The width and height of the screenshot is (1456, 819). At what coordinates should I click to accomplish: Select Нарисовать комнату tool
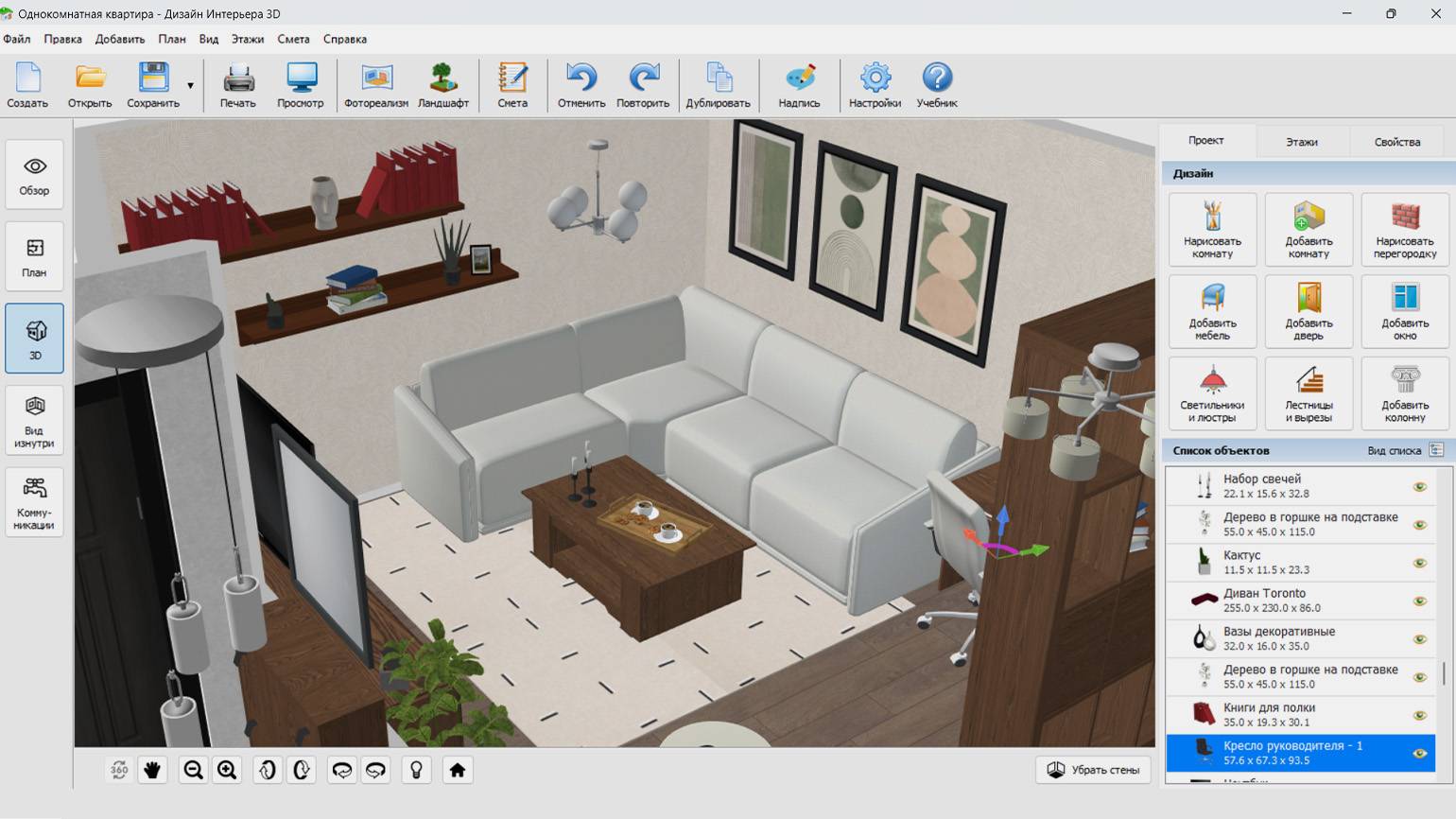1212,229
